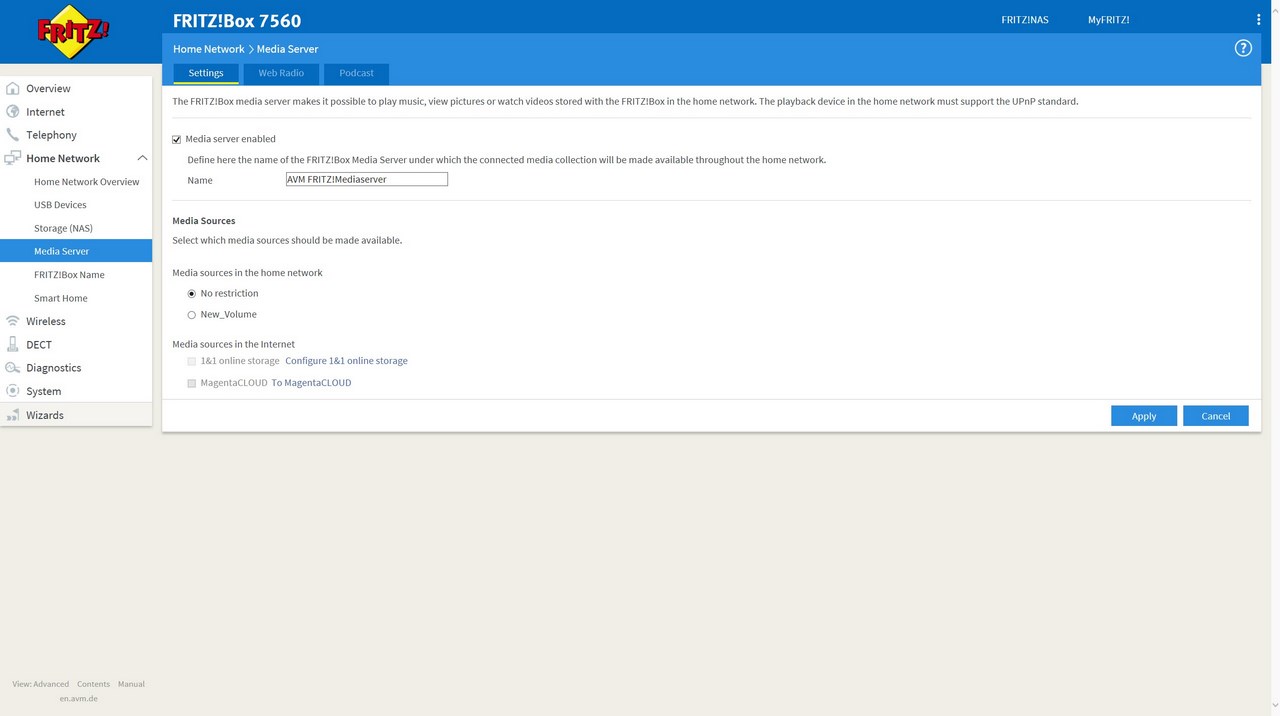Click the Telephony handset icon

coord(13,135)
